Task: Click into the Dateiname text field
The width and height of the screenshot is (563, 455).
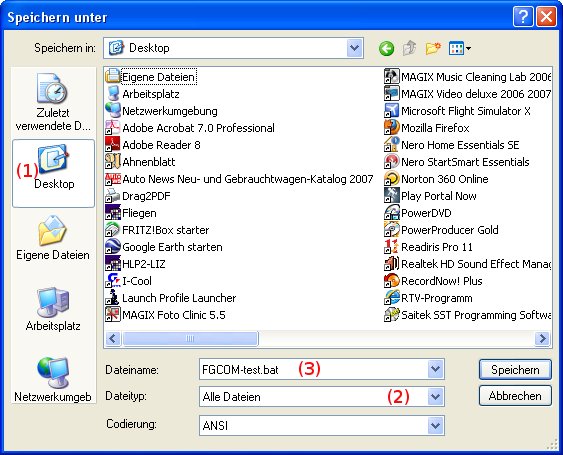Action: click(313, 369)
